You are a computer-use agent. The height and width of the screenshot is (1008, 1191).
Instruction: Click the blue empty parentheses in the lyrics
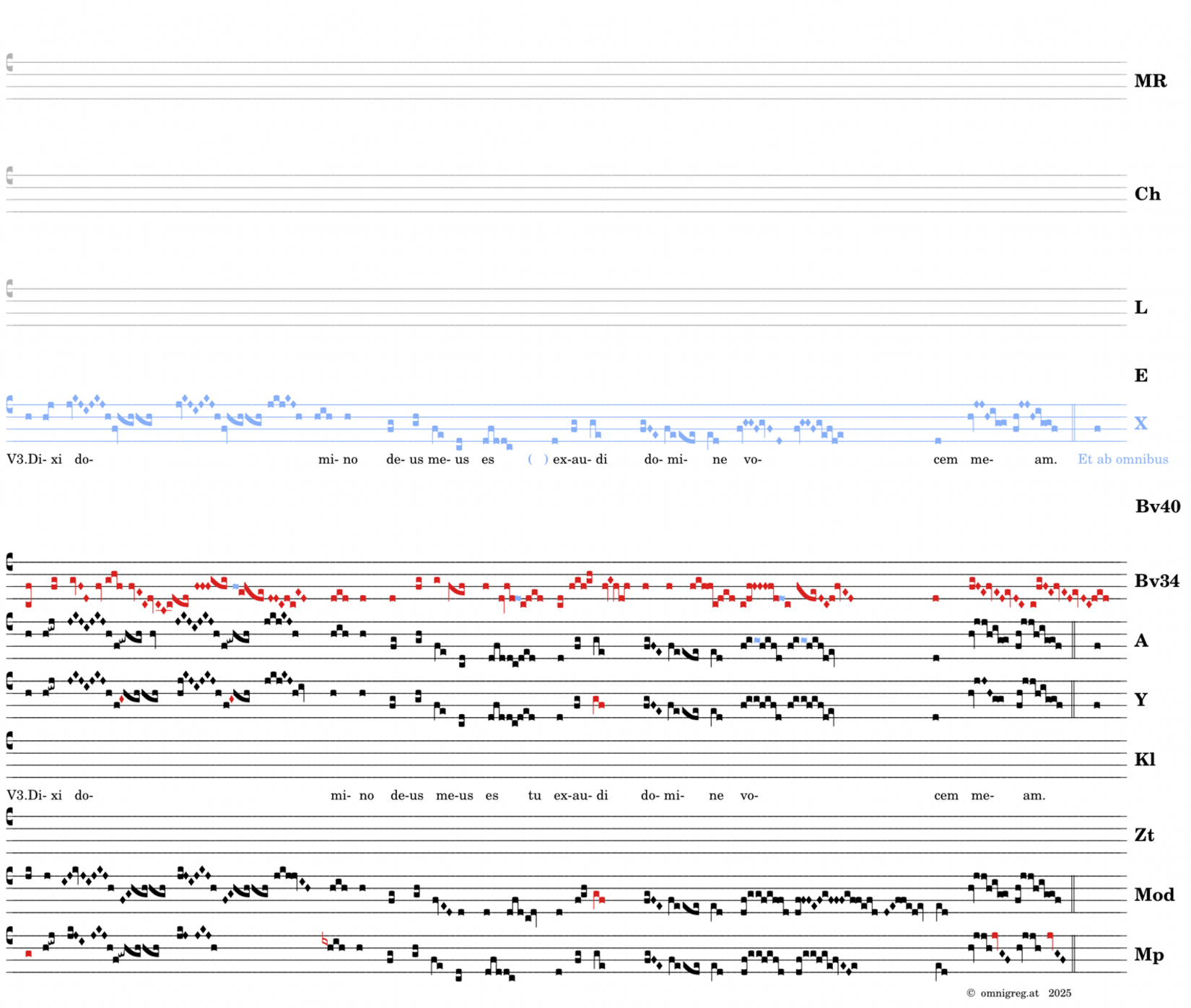(538, 459)
